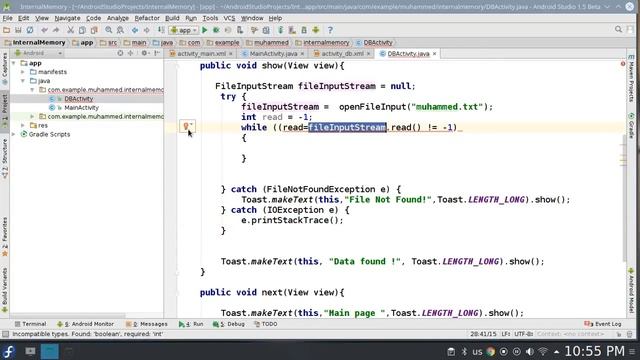Click the Collapse All icon in project panel
Viewport: 640px width, 360px height.
[131, 53]
